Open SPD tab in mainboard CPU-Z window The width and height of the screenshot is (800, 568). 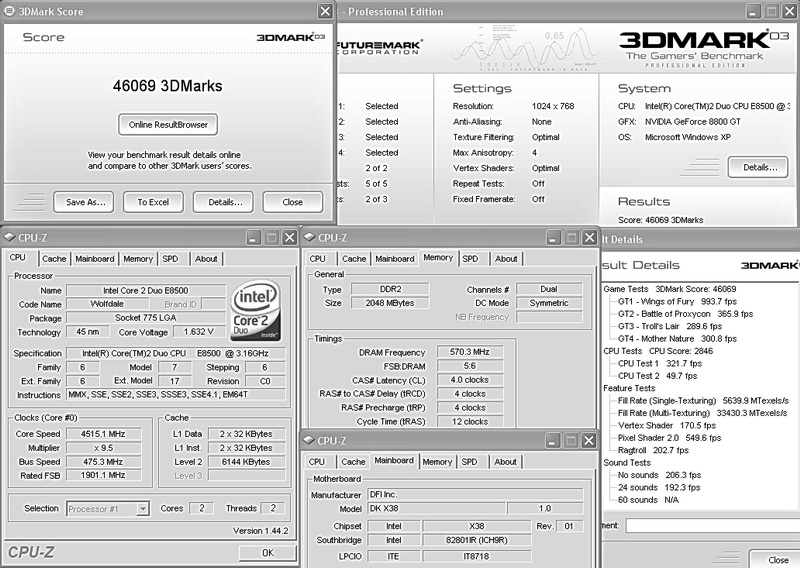coord(469,462)
